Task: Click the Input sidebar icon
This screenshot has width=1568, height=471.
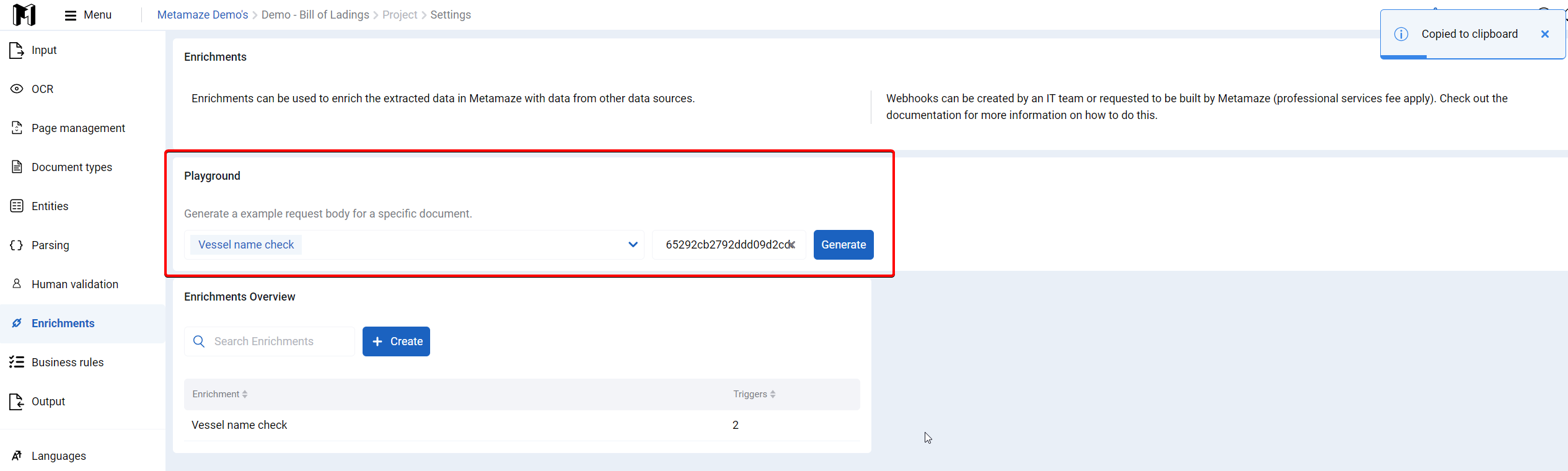Action: coord(17,50)
